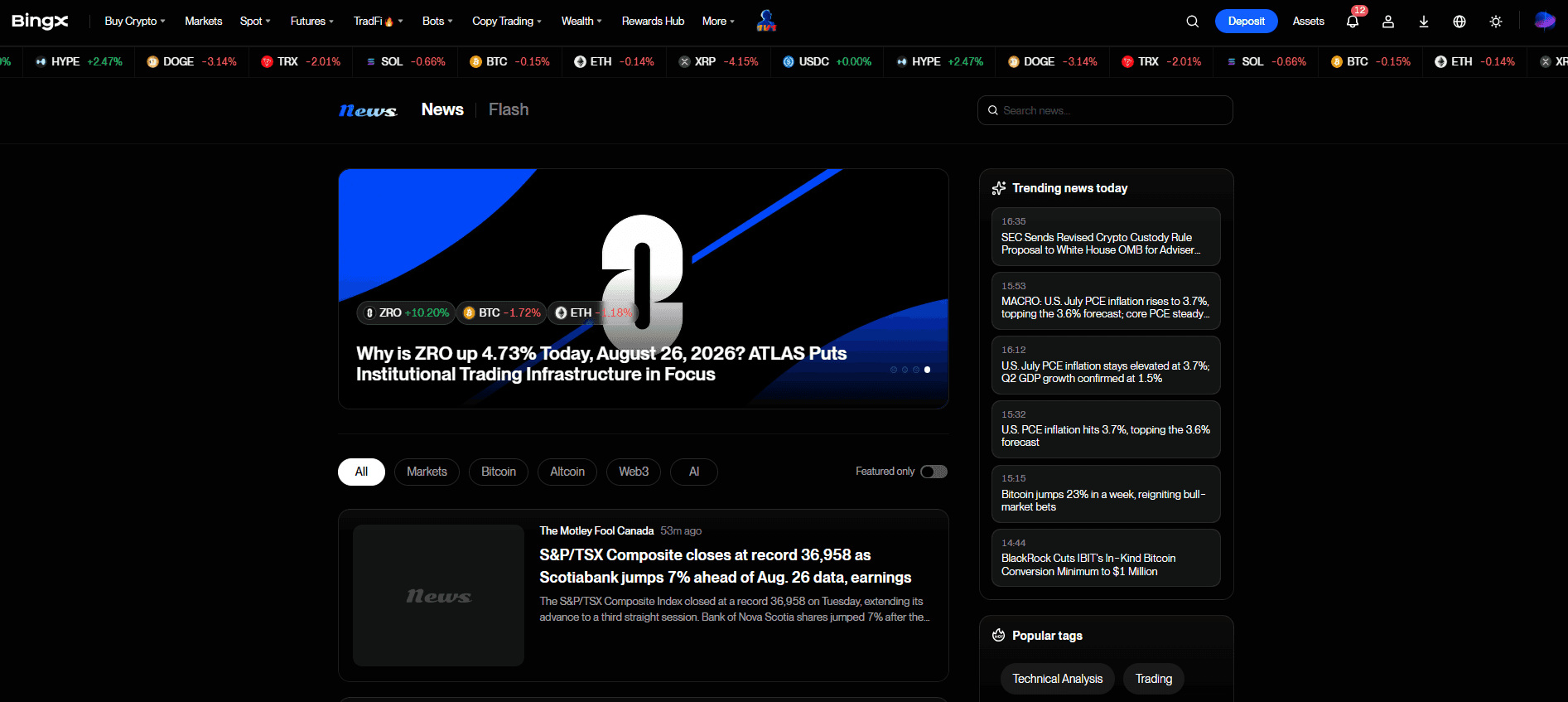Open MACRO U.S. July PCE inflation news
Image resolution: width=1568 pixels, height=702 pixels.
coord(1106,301)
